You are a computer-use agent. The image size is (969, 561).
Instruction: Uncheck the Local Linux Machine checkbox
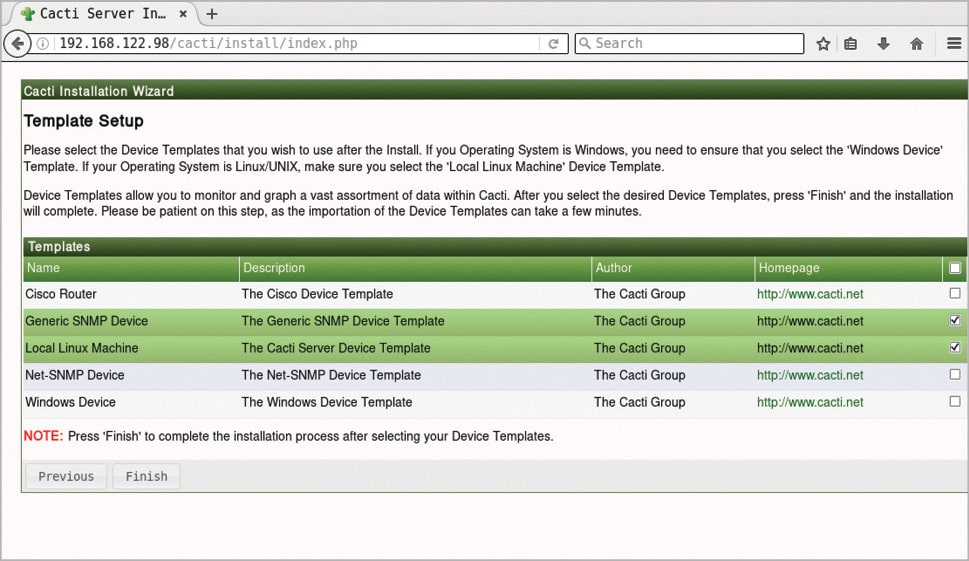point(955,348)
